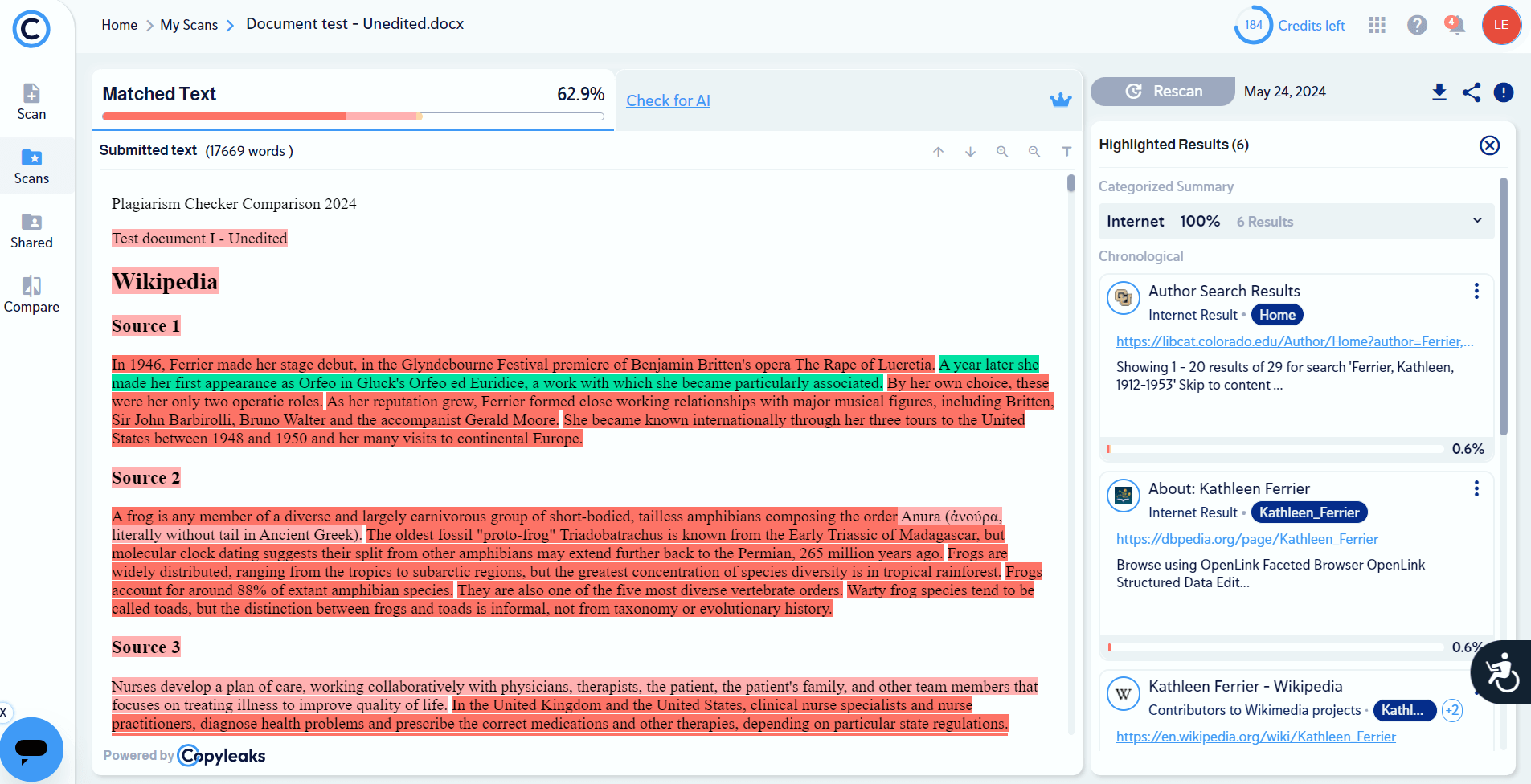The height and width of the screenshot is (784, 1531).
Task: Jump to next match with down arrow
Action: [970, 152]
